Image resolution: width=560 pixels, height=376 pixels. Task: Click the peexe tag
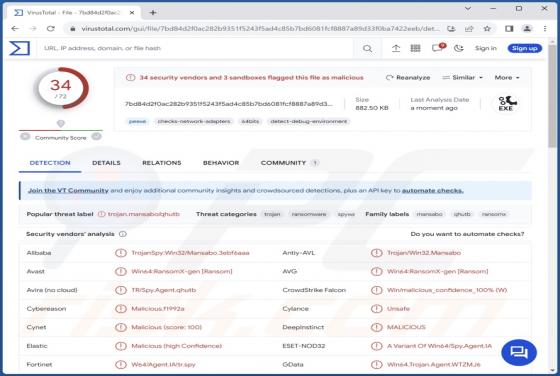138,121
